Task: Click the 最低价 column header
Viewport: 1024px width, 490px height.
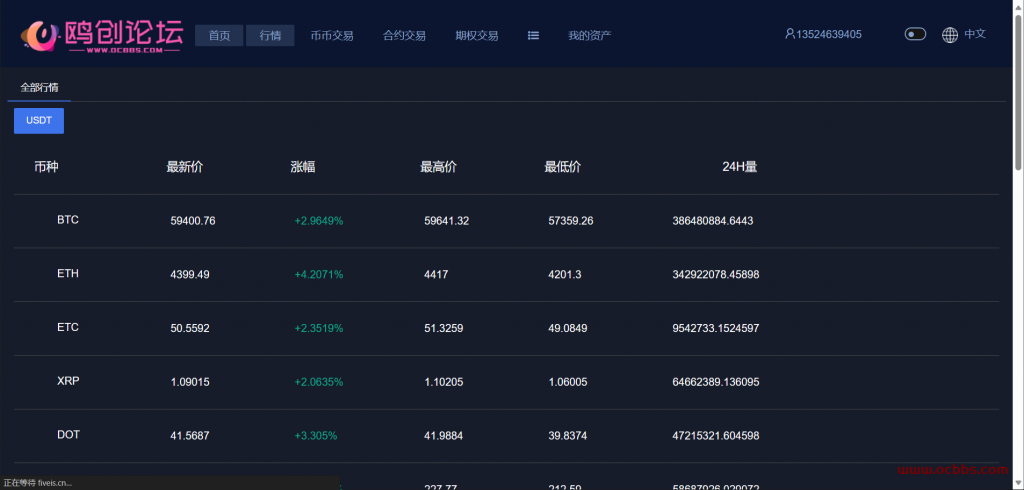Action: (x=562, y=167)
